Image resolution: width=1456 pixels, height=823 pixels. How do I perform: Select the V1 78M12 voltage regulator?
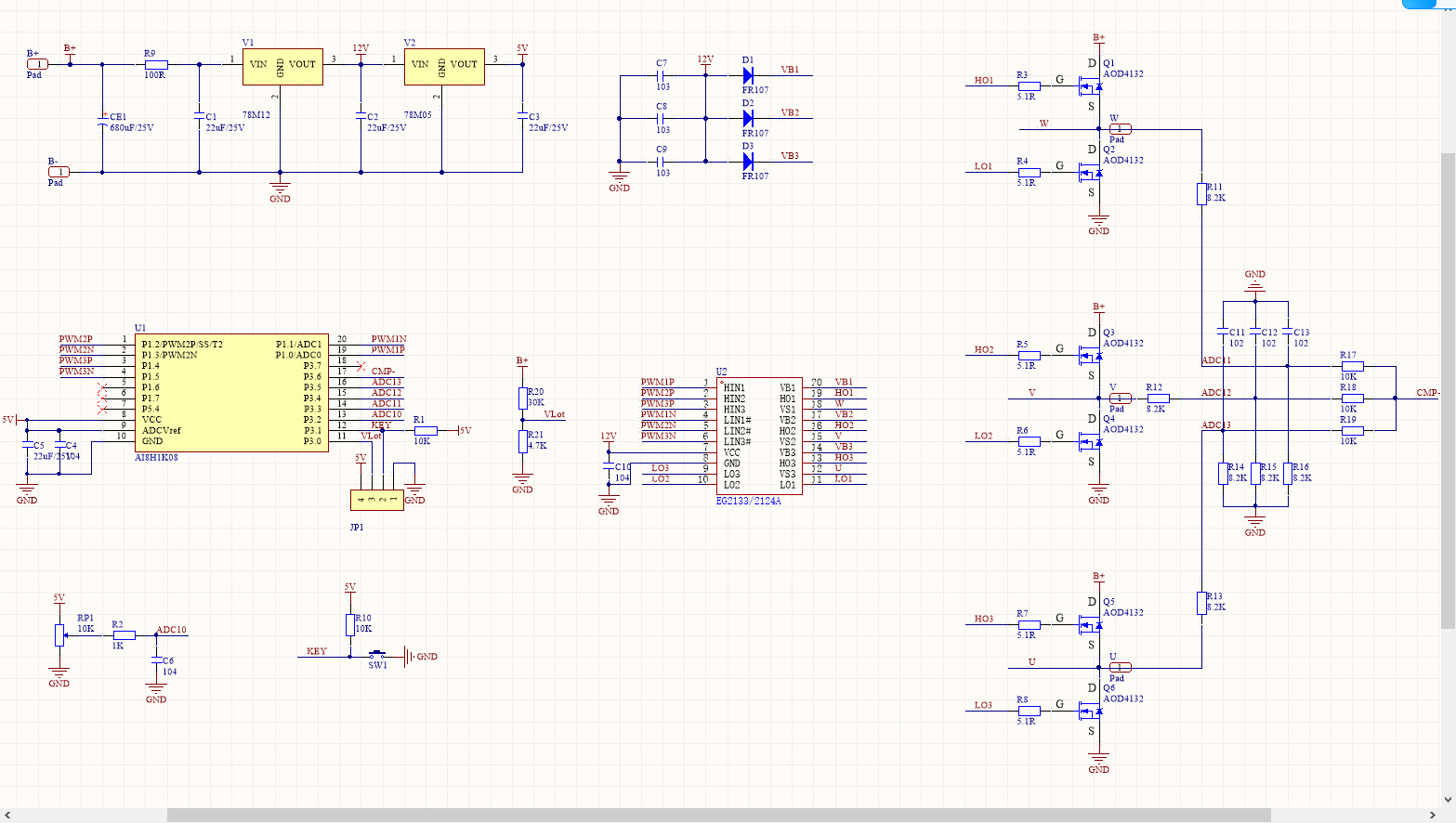click(282, 67)
